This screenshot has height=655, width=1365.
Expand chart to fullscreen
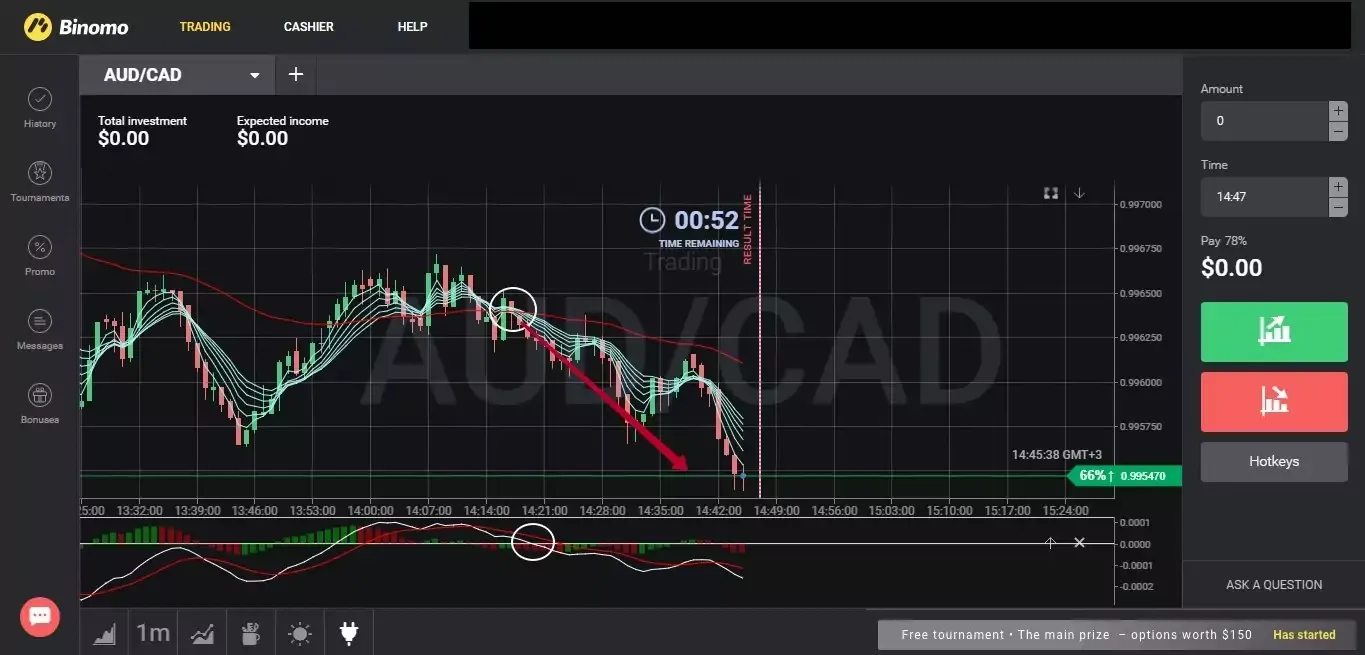1051,193
